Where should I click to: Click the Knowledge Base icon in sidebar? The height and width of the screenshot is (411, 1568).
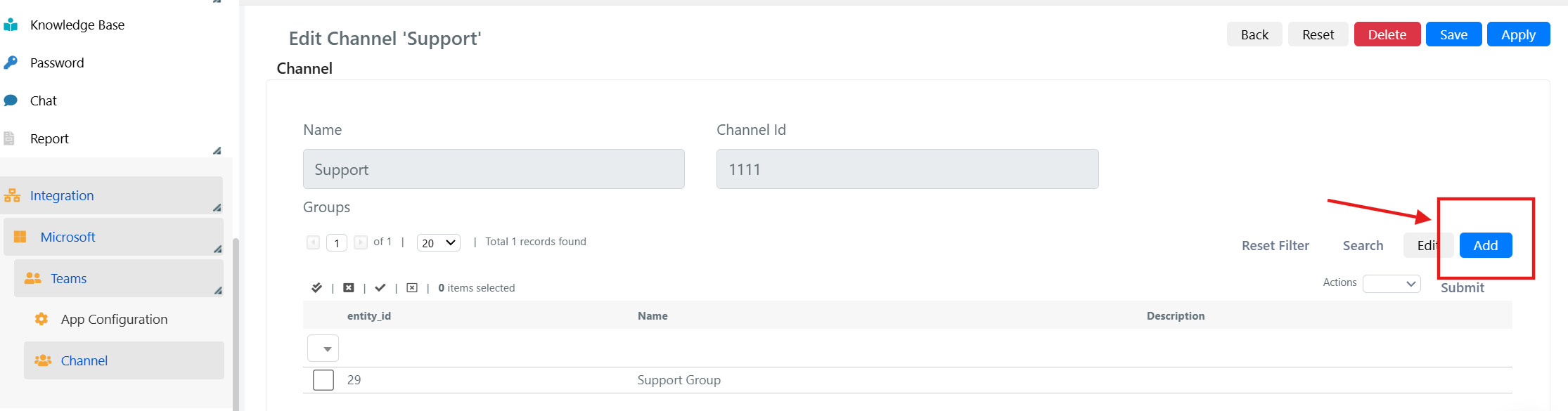[10, 25]
